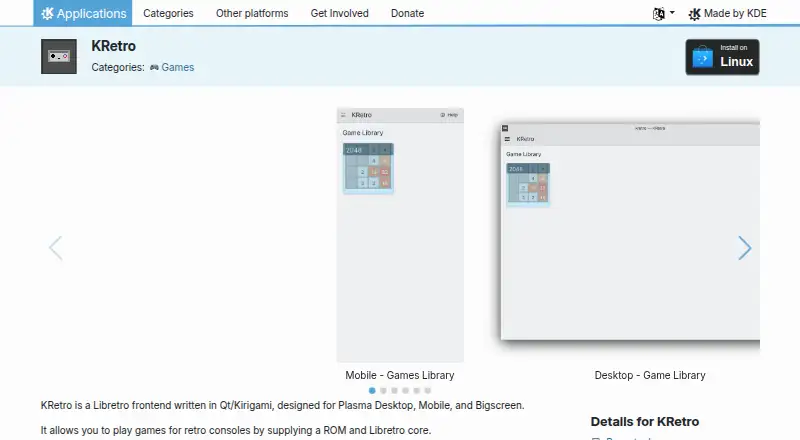Image resolution: width=800 pixels, height=440 pixels.
Task: Open the Games category link
Action: tap(178, 67)
